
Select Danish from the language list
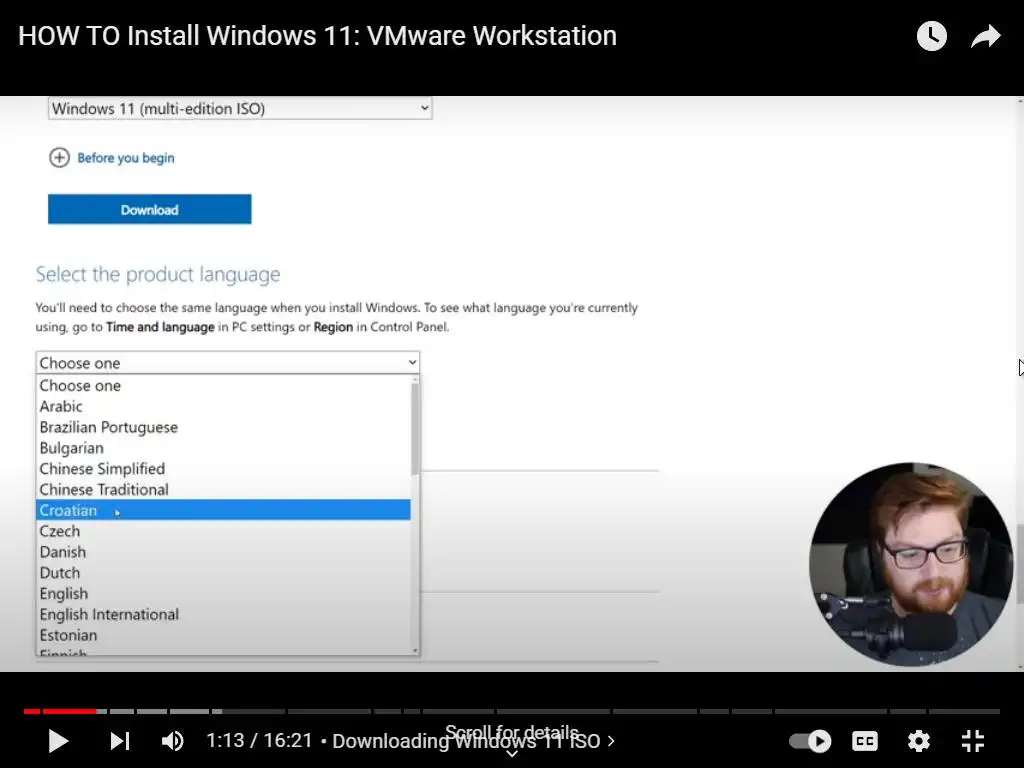(223, 552)
